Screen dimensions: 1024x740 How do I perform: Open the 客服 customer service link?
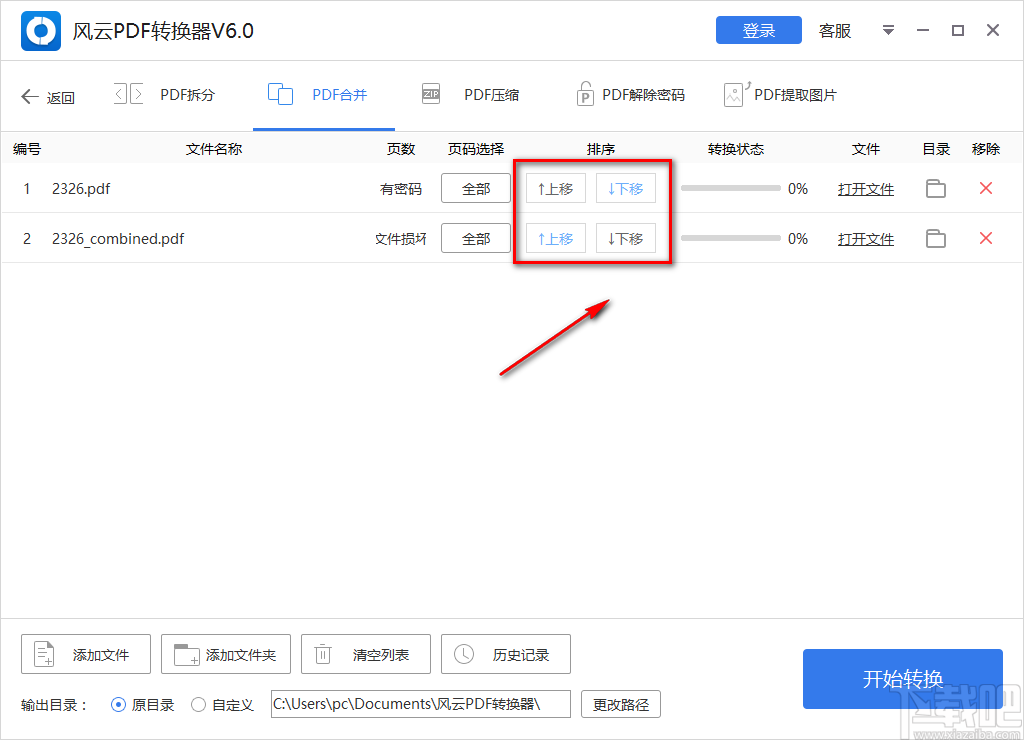coord(835,31)
